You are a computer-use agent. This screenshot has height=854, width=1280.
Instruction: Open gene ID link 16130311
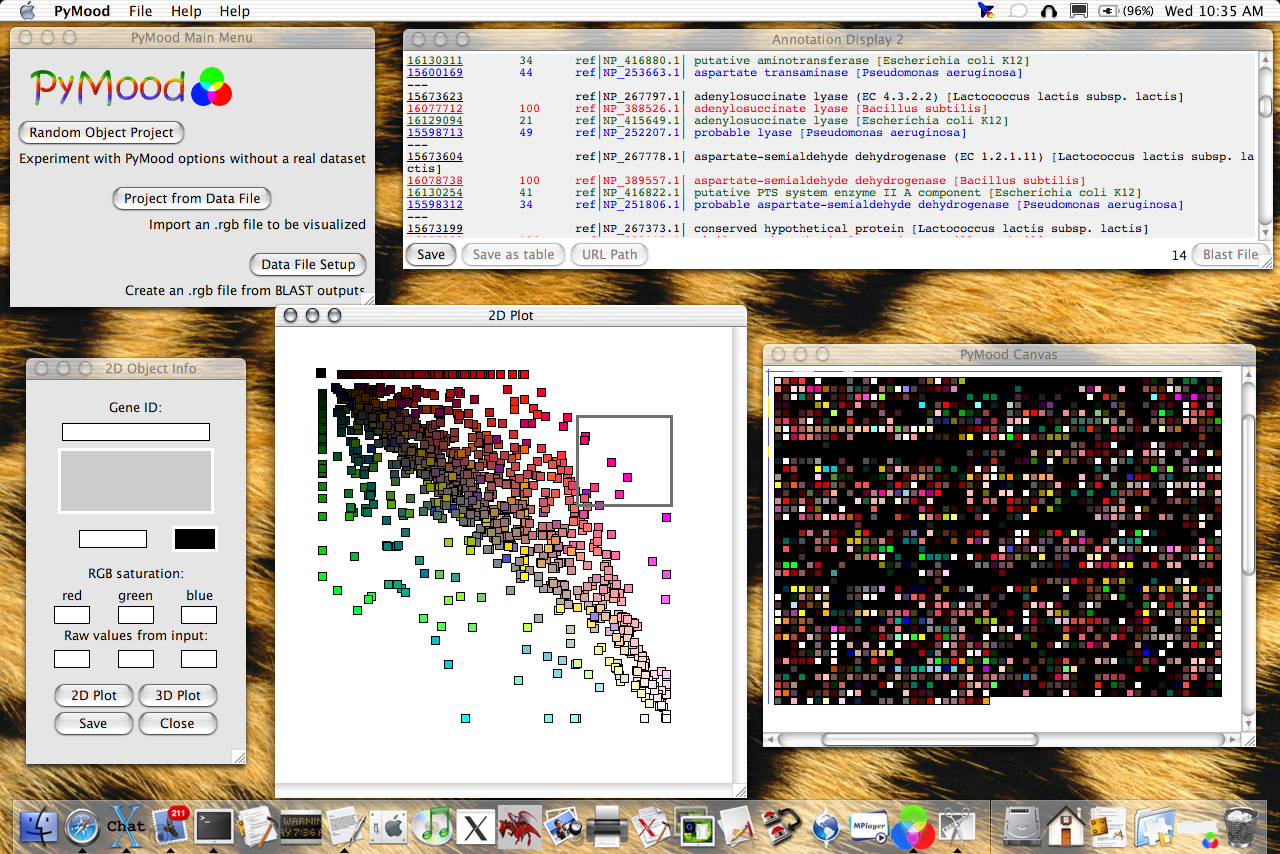click(435, 61)
